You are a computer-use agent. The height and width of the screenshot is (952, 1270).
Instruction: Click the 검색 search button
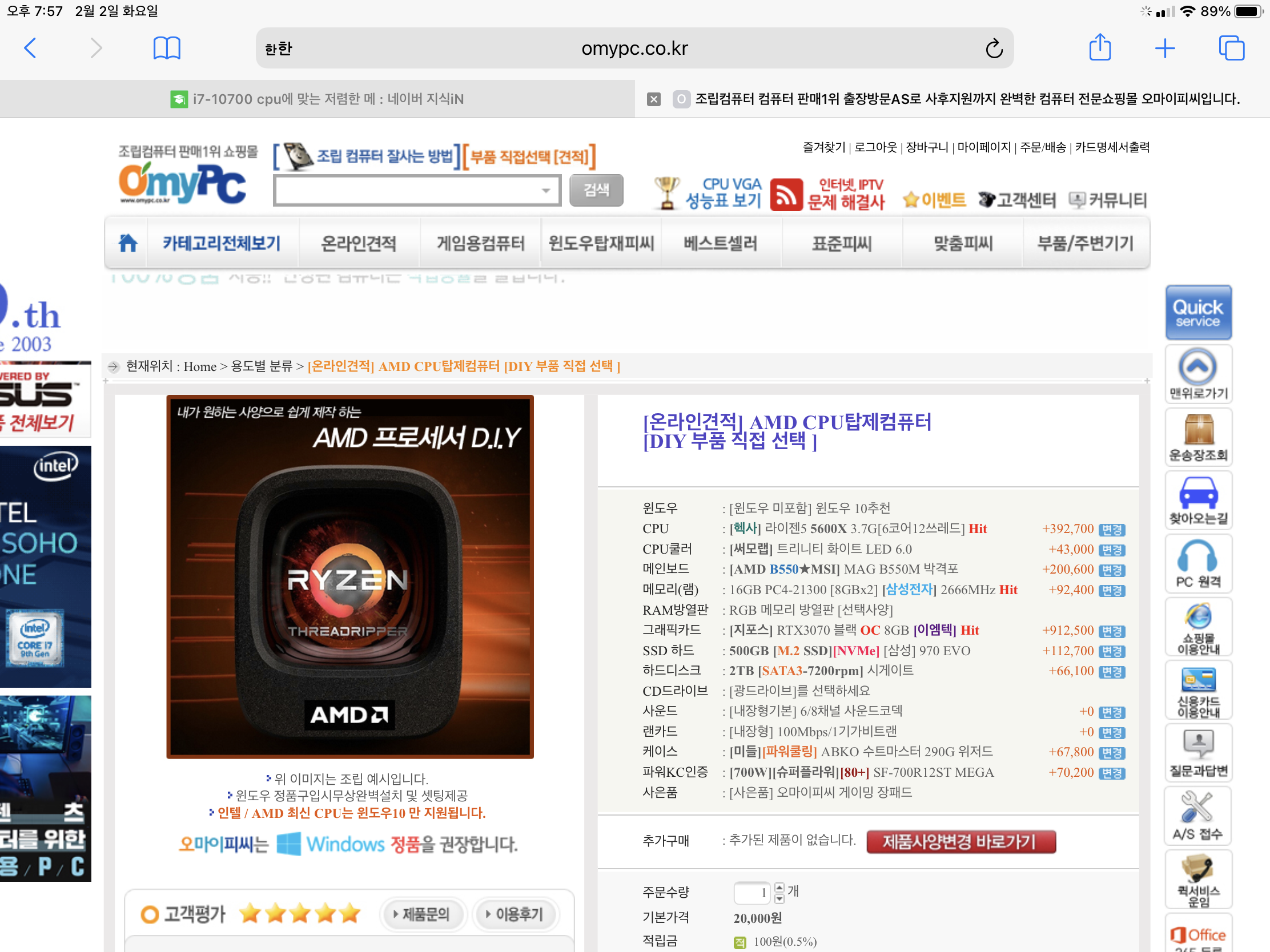596,190
